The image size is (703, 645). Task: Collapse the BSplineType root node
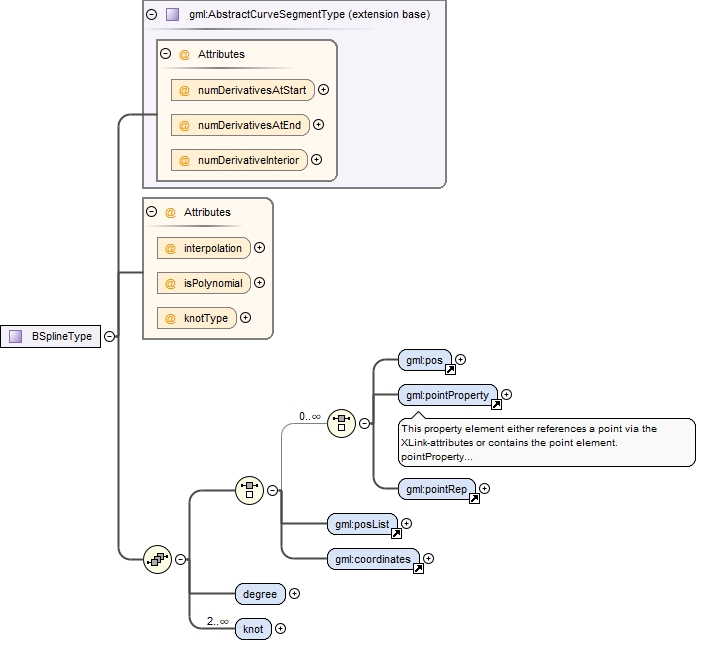[109, 337]
